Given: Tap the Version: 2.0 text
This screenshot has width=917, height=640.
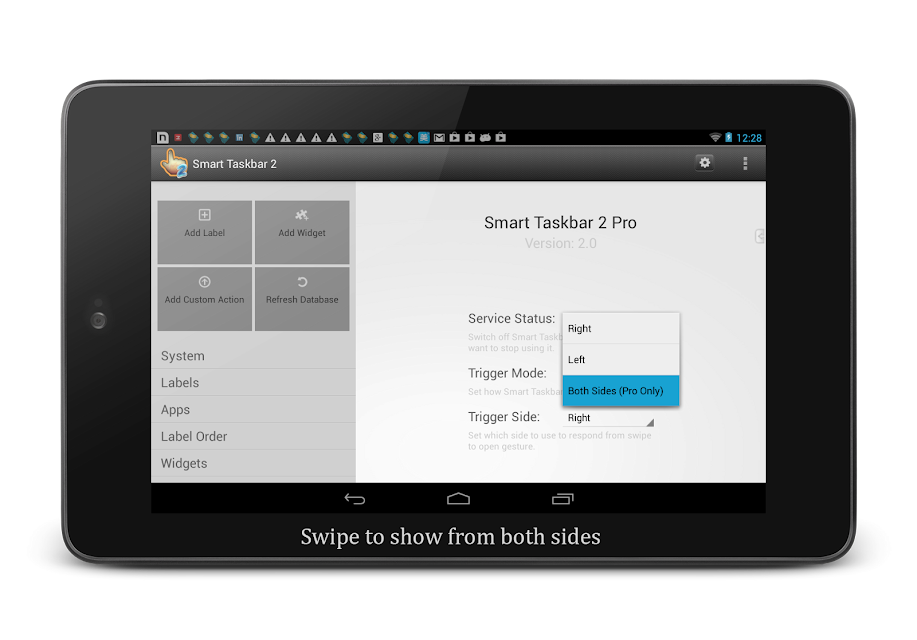Looking at the screenshot, I should [x=560, y=243].
